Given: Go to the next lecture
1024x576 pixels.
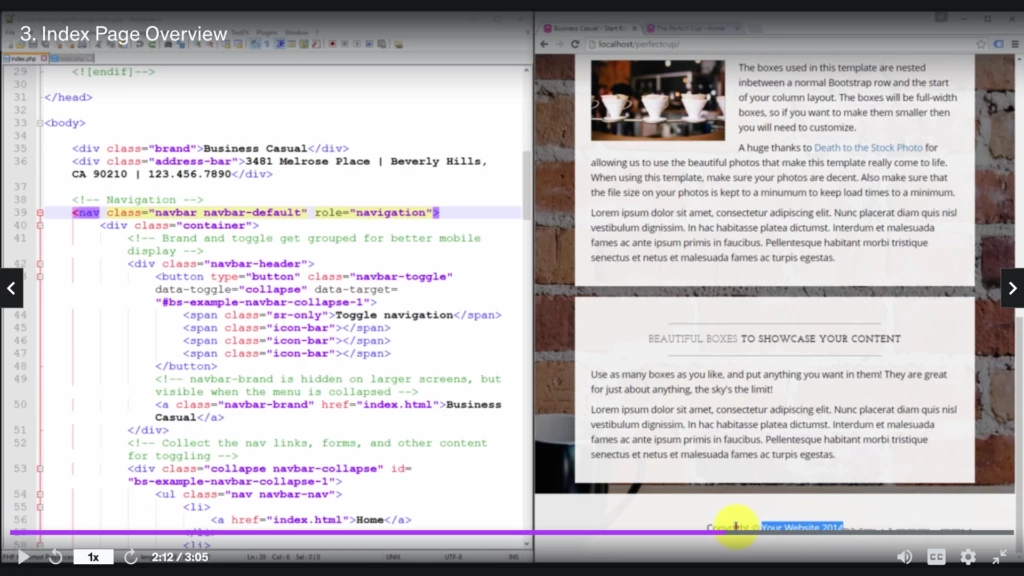Looking at the screenshot, I should tap(1012, 288).
